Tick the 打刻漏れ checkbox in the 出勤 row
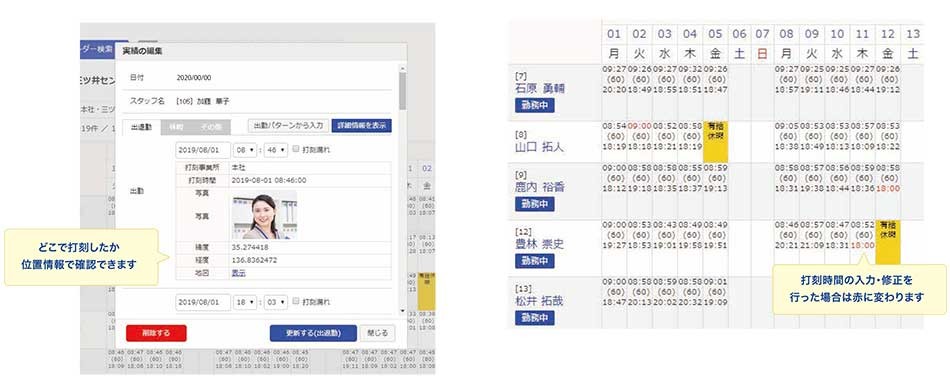Viewport: 950px width, 389px height. coord(296,149)
